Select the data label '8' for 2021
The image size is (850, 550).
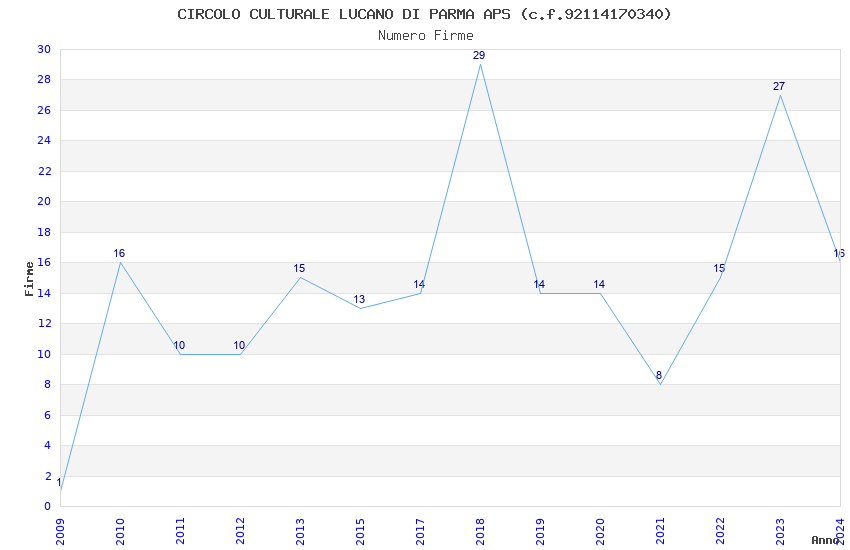point(659,375)
